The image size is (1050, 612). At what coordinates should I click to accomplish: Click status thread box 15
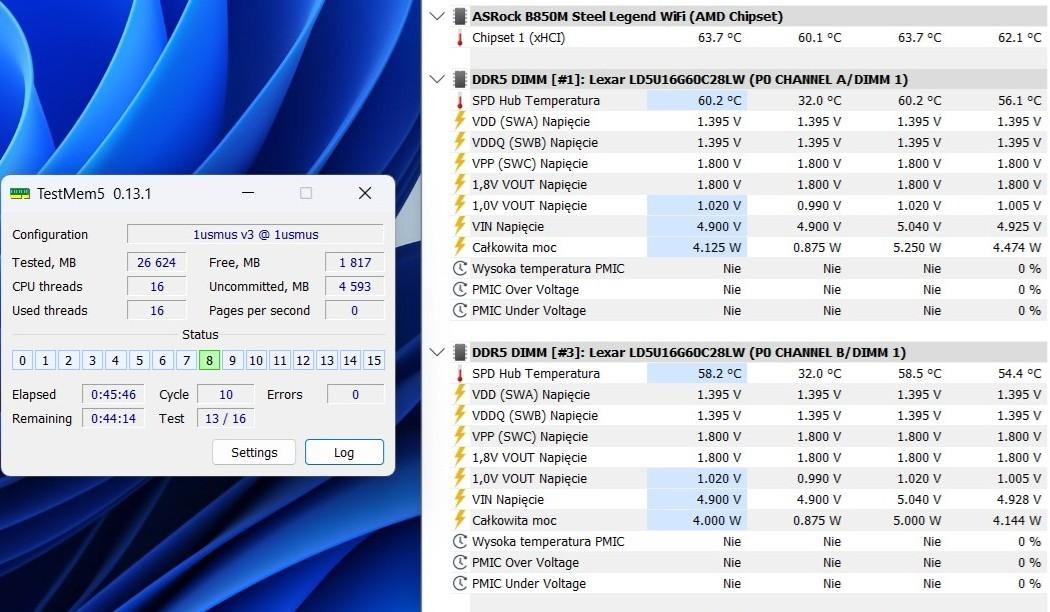[374, 361]
